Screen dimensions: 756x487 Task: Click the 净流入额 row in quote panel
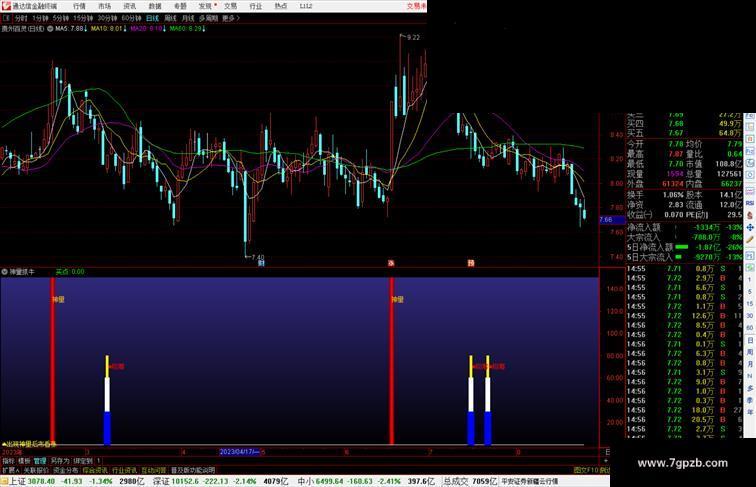(684, 227)
